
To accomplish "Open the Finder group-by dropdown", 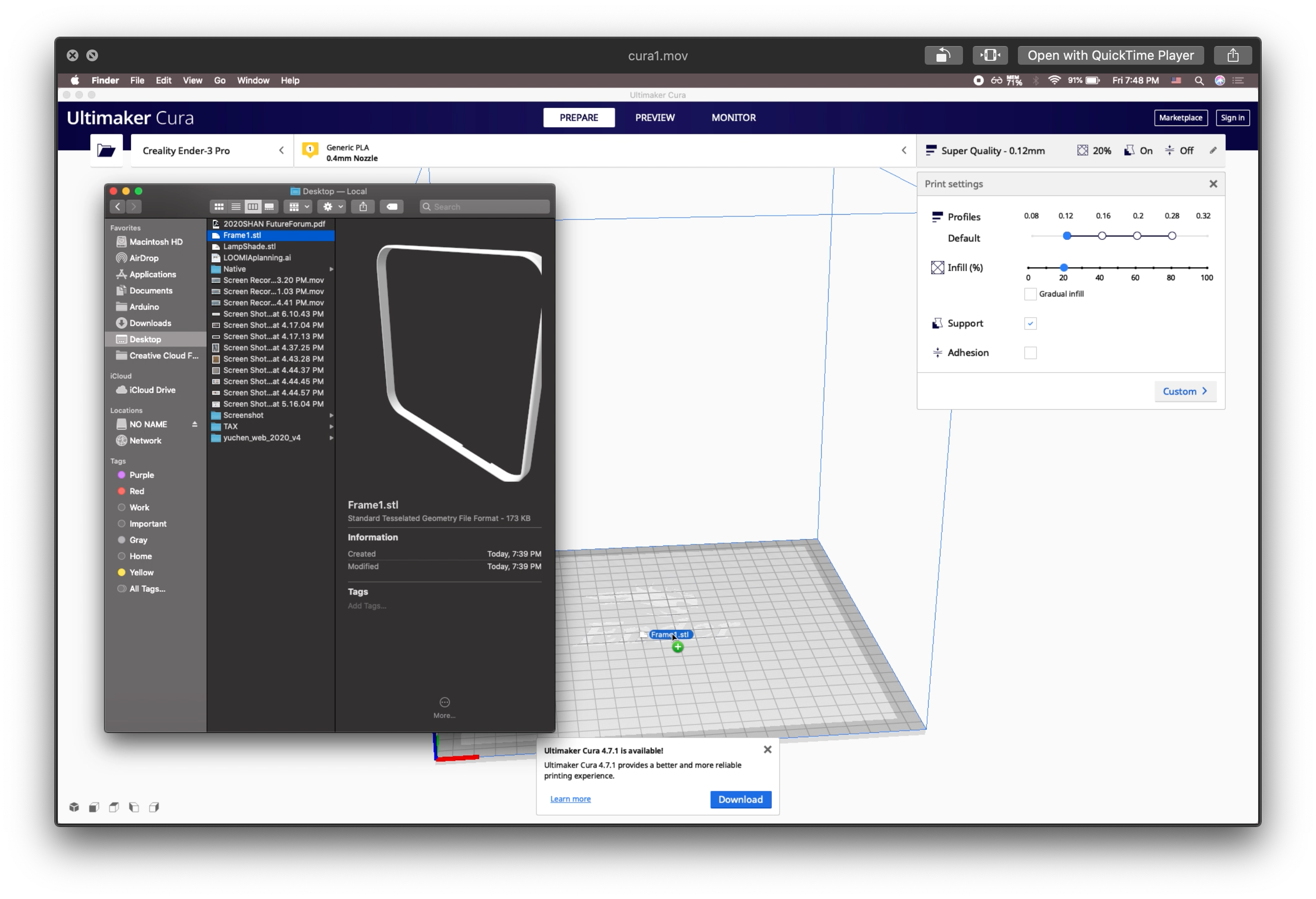I will tap(298, 207).
